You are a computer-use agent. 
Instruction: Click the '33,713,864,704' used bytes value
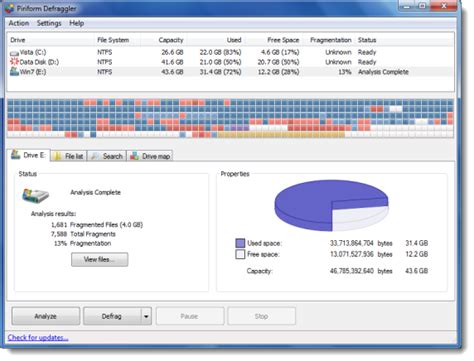point(352,243)
